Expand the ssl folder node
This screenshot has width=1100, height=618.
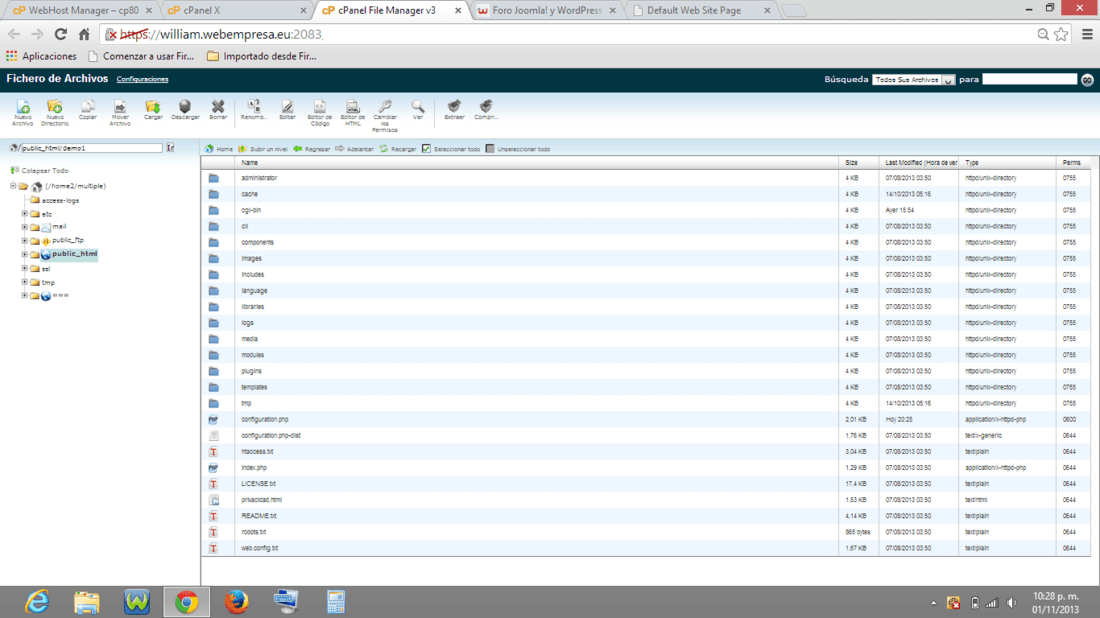25,268
